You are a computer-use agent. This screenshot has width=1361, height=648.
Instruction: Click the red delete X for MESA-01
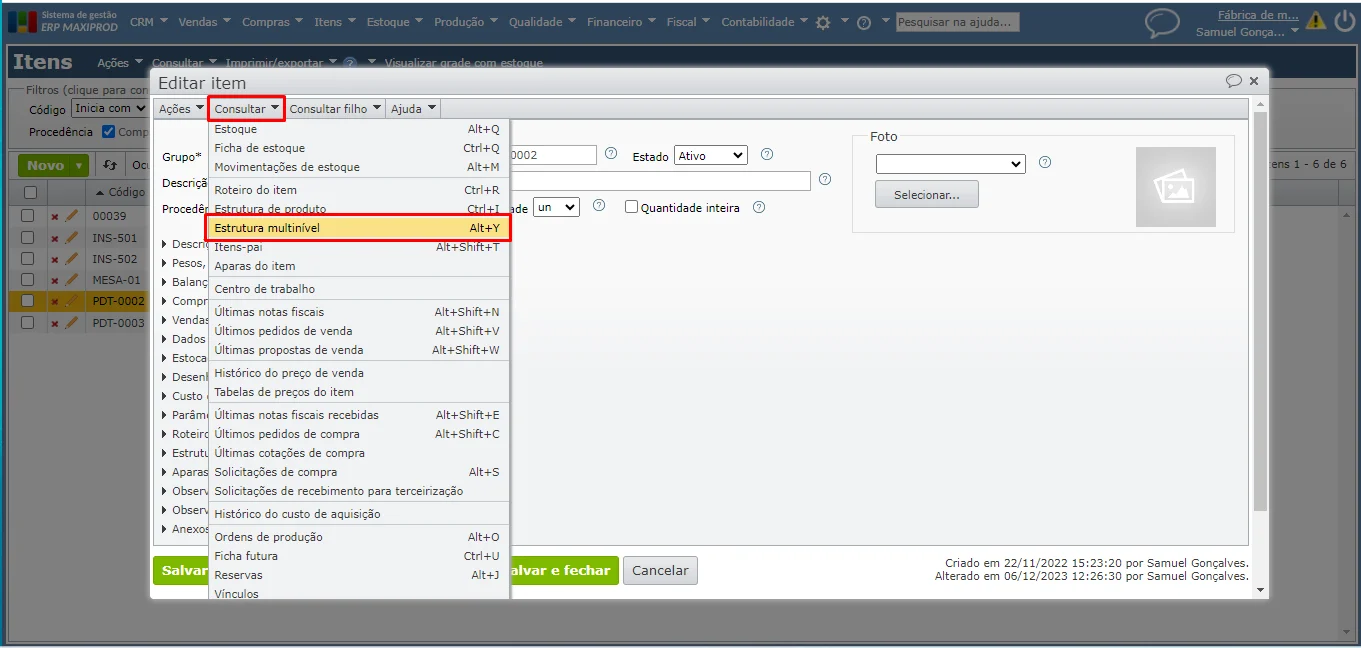(x=55, y=280)
